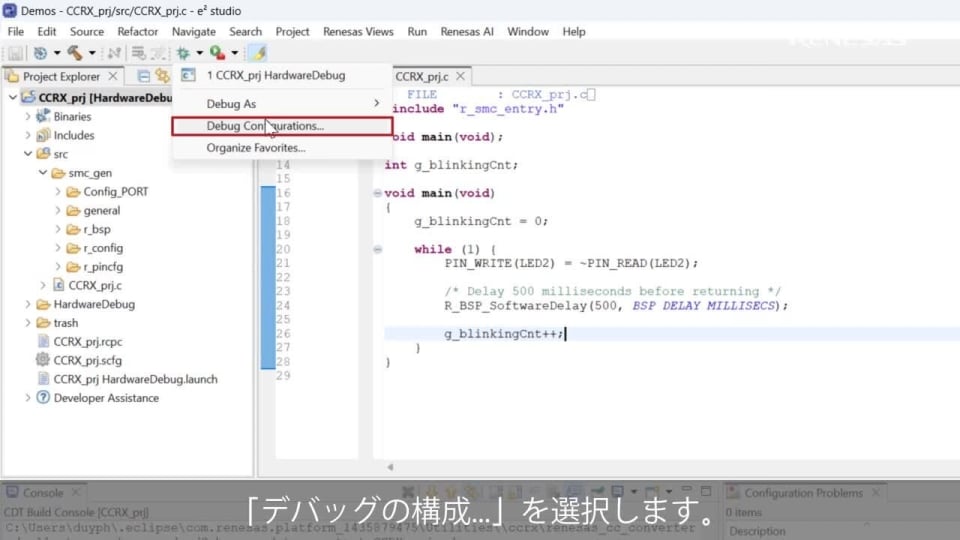Click the greyed icon after the hammer dropdown
Image resolution: width=960 pixels, height=540 pixels.
coord(114,53)
